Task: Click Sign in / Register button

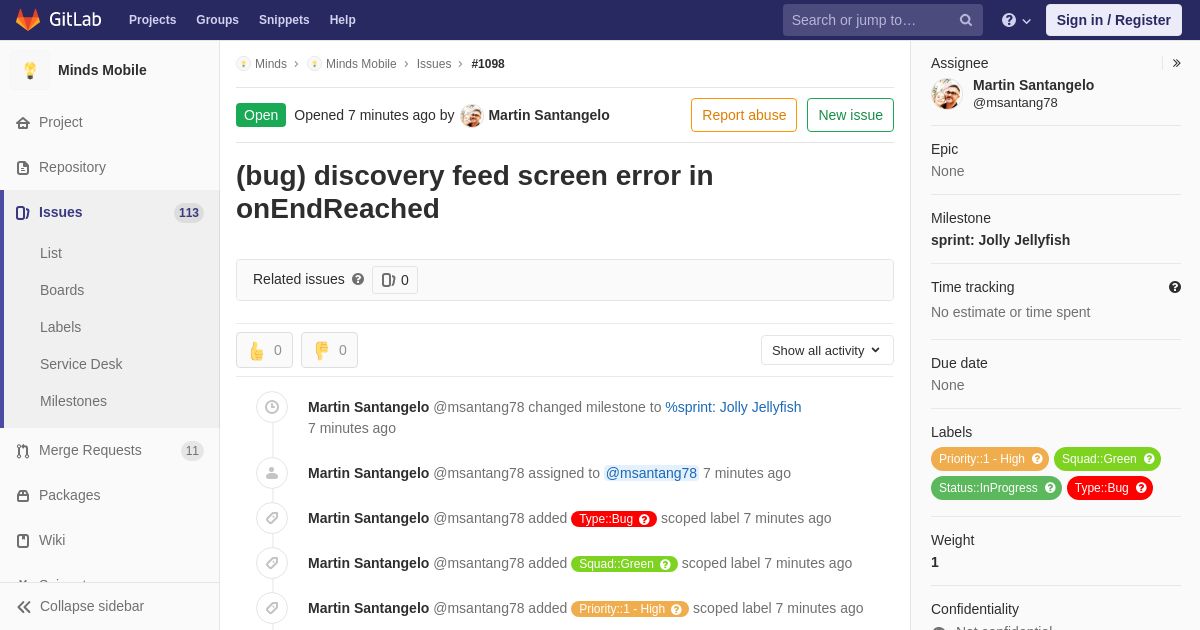Action: [x=1113, y=20]
